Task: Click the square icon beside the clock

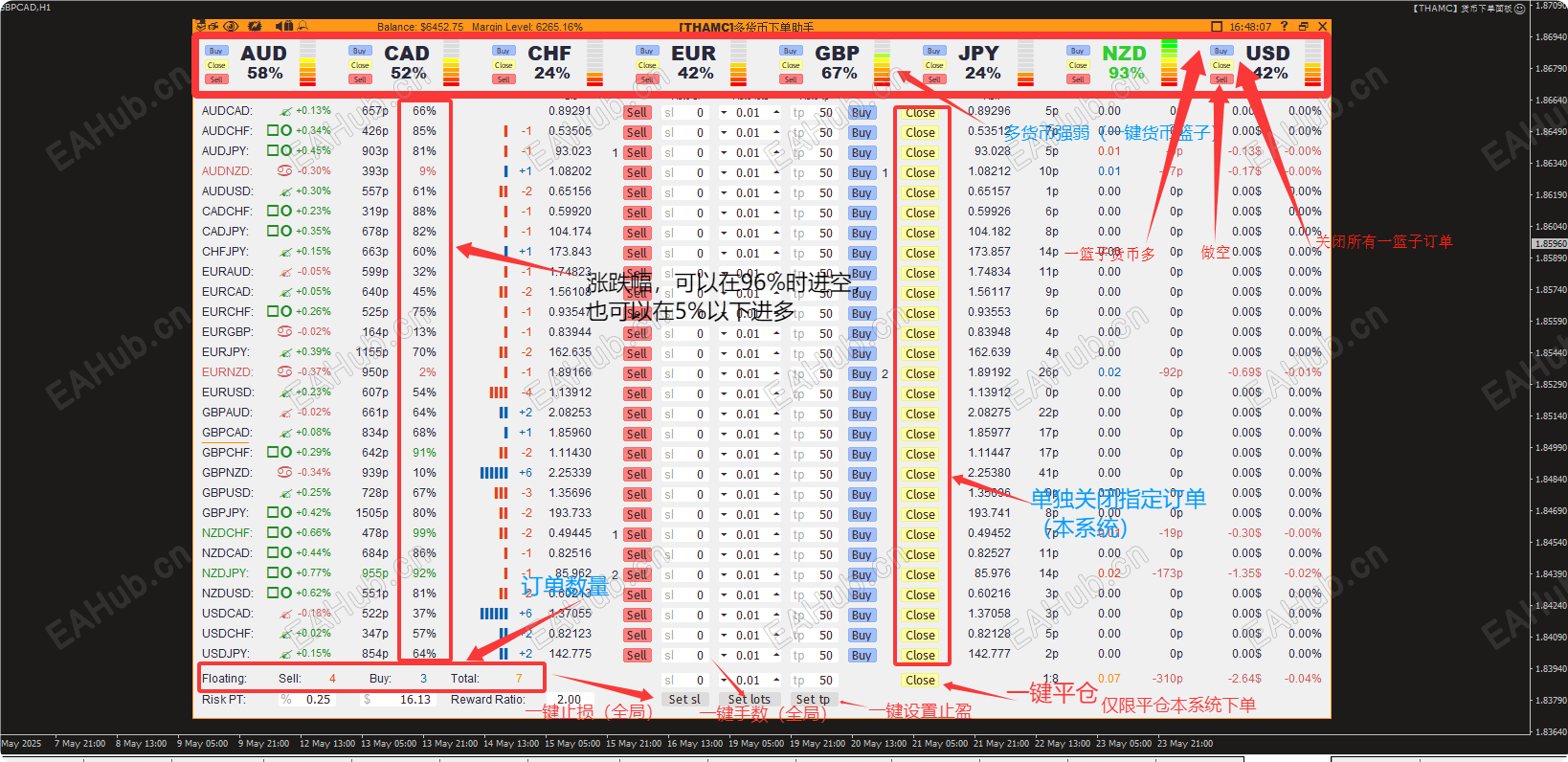Action: 1217,27
